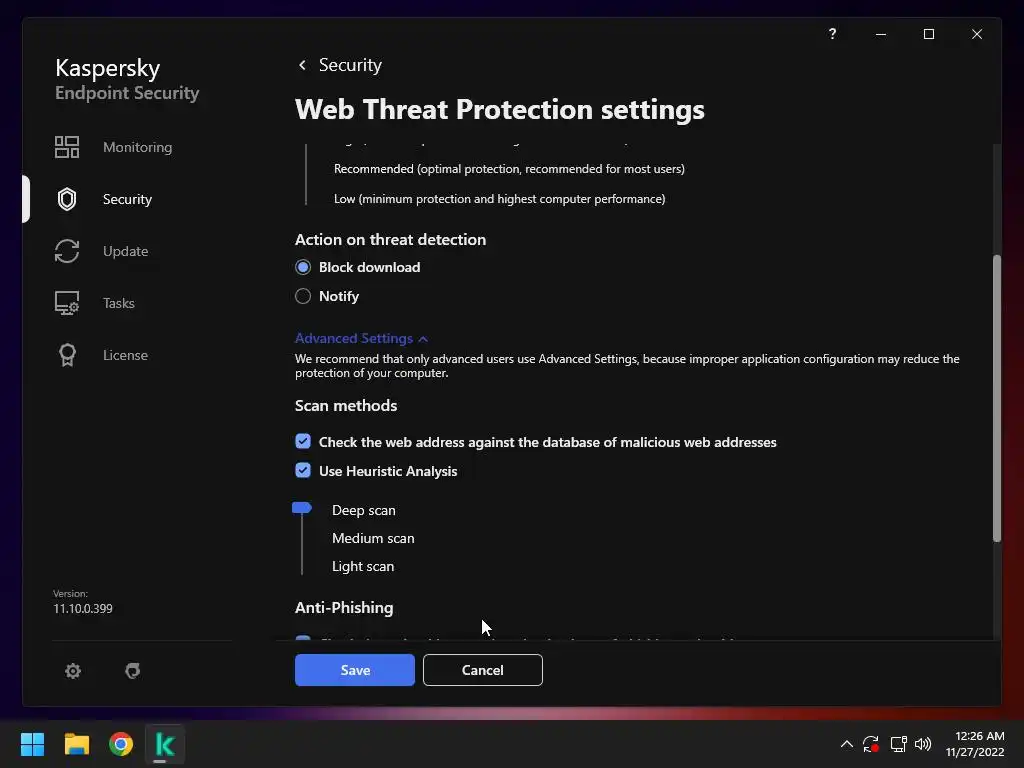Image resolution: width=1024 pixels, height=768 pixels.
Task: Click the sync status tray icon
Action: 871,744
